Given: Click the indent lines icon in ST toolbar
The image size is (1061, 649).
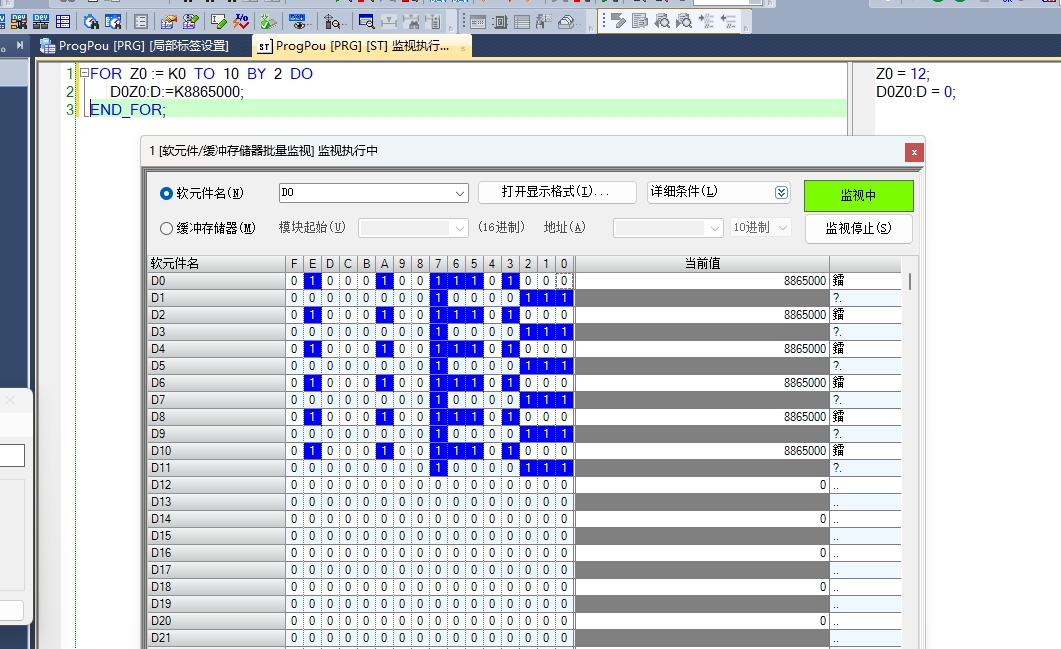Looking at the screenshot, I should point(707,21).
